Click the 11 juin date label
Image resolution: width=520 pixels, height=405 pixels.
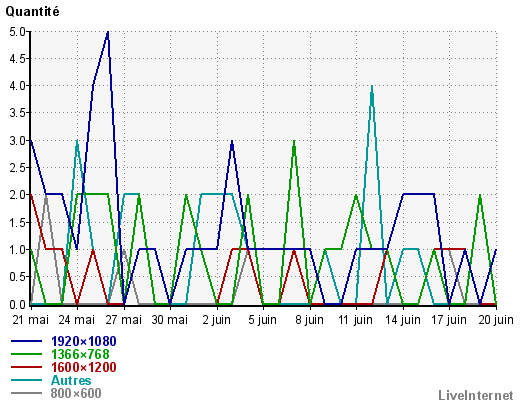[355, 320]
